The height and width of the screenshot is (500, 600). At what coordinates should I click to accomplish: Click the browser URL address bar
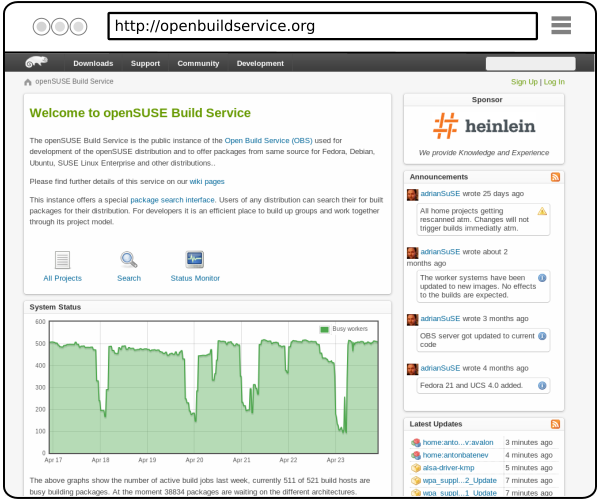pyautogui.click(x=323, y=26)
